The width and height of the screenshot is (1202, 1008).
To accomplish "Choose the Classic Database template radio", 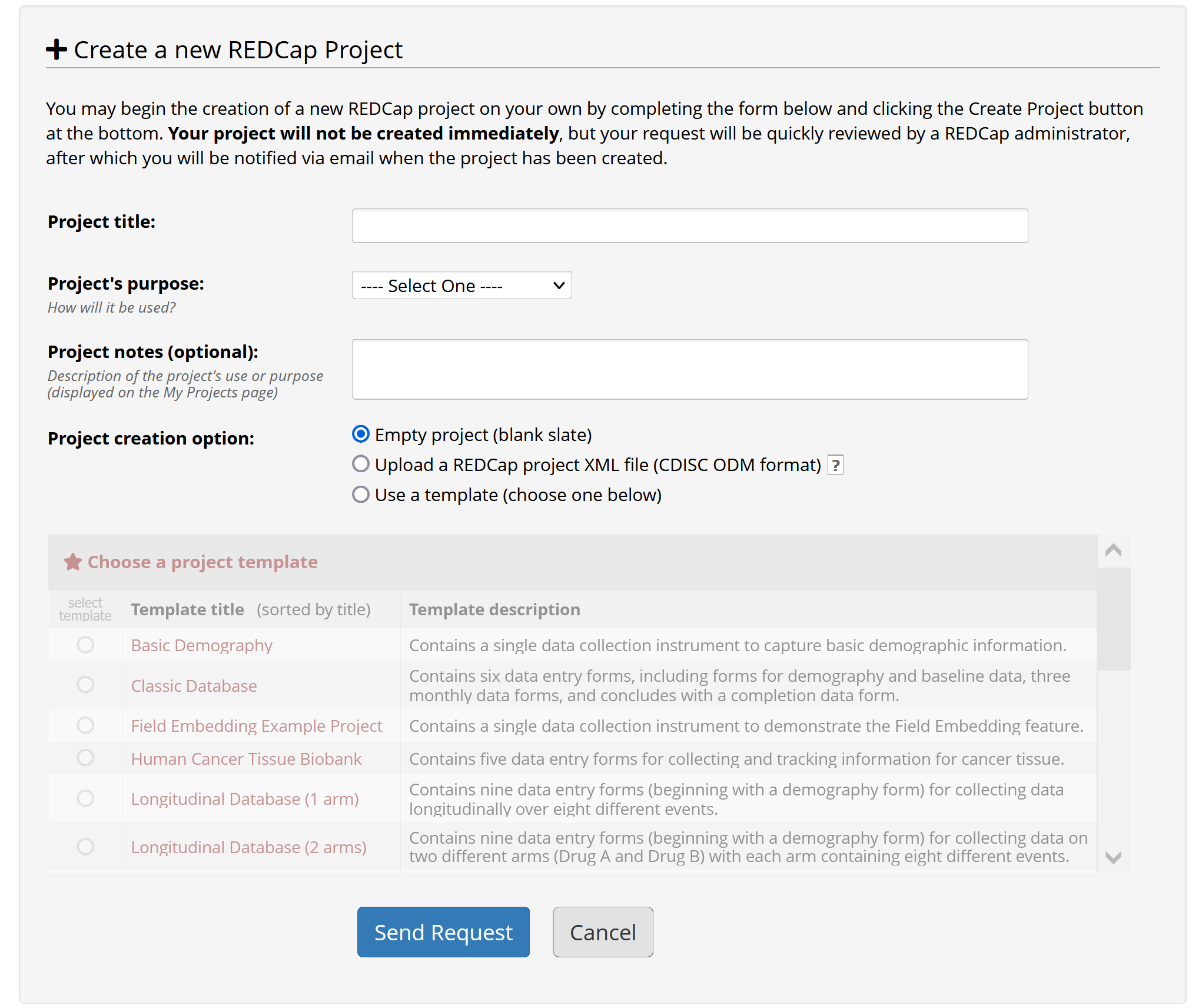I will pyautogui.click(x=85, y=685).
